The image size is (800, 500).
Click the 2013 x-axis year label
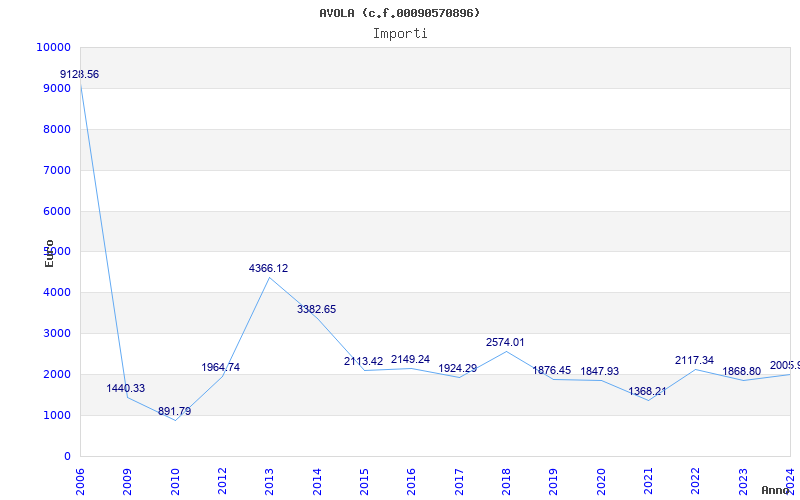tap(269, 482)
